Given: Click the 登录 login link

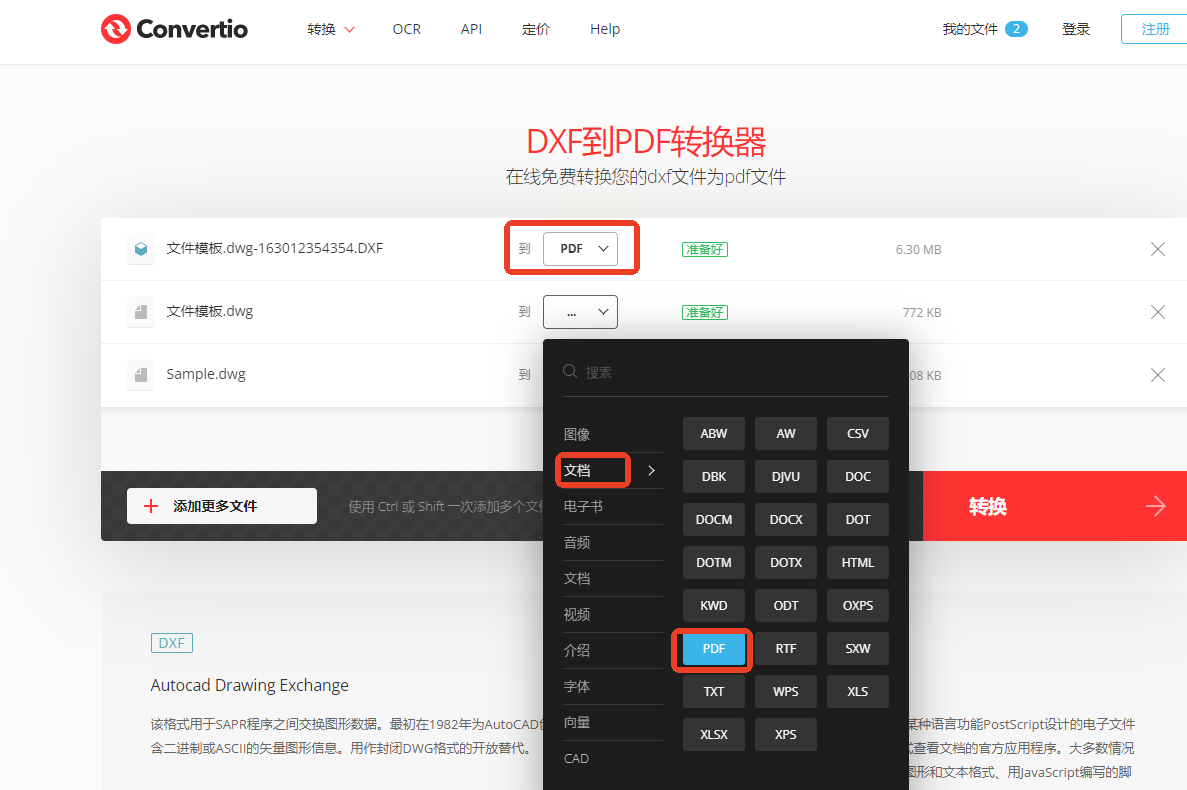Looking at the screenshot, I should click(1076, 29).
